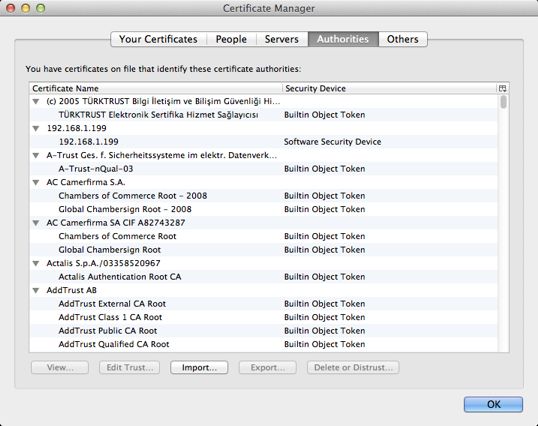Screen dimensions: 538x426
Task: Sort by the Certificate Name column header
Action: click(156, 88)
